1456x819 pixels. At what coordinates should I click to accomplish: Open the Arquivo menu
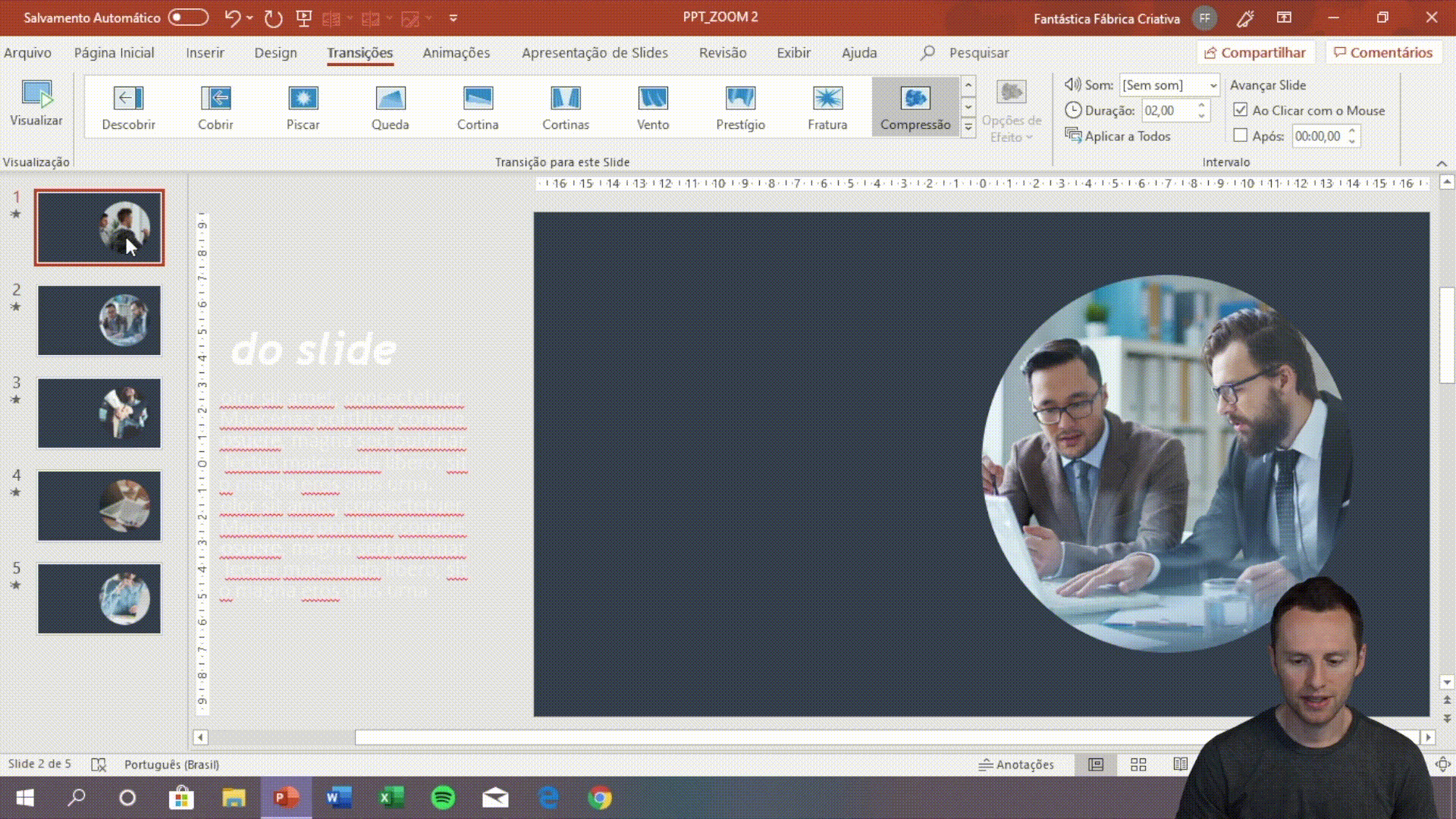point(27,52)
